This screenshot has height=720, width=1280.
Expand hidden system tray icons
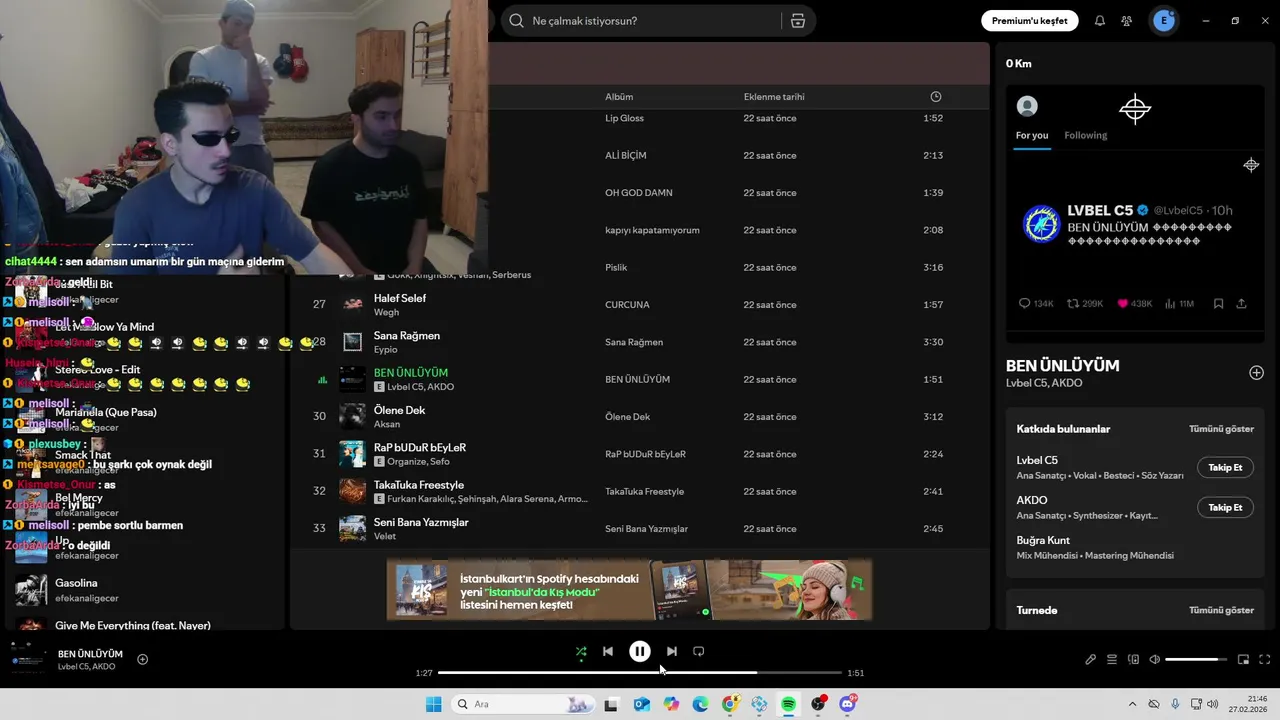[x=1132, y=704]
